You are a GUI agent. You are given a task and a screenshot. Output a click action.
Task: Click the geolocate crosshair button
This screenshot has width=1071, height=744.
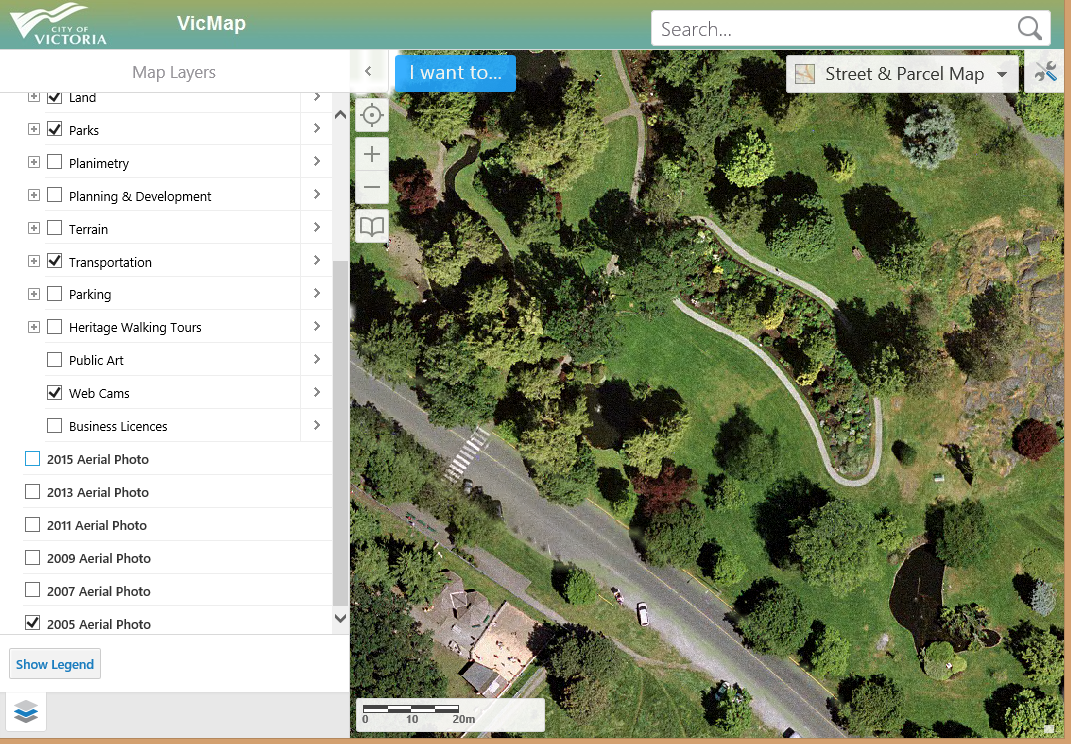tap(372, 115)
